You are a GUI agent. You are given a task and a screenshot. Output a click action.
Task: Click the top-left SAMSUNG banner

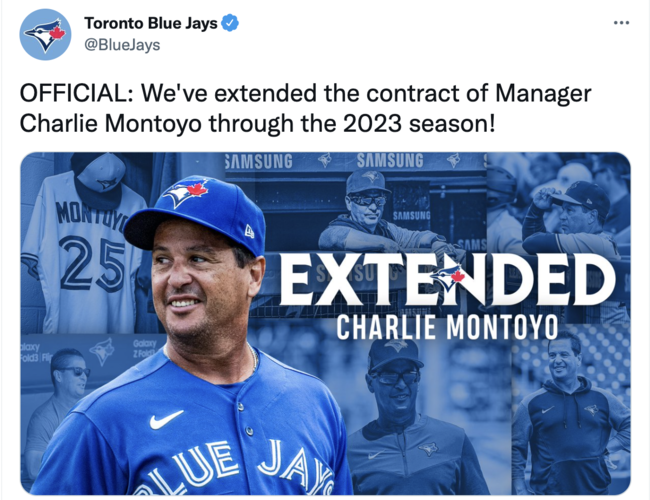[x=259, y=161]
